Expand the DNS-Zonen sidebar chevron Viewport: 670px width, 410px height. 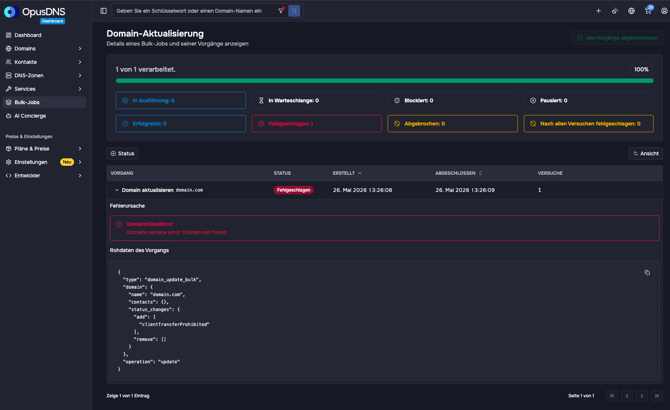pyautogui.click(x=80, y=75)
